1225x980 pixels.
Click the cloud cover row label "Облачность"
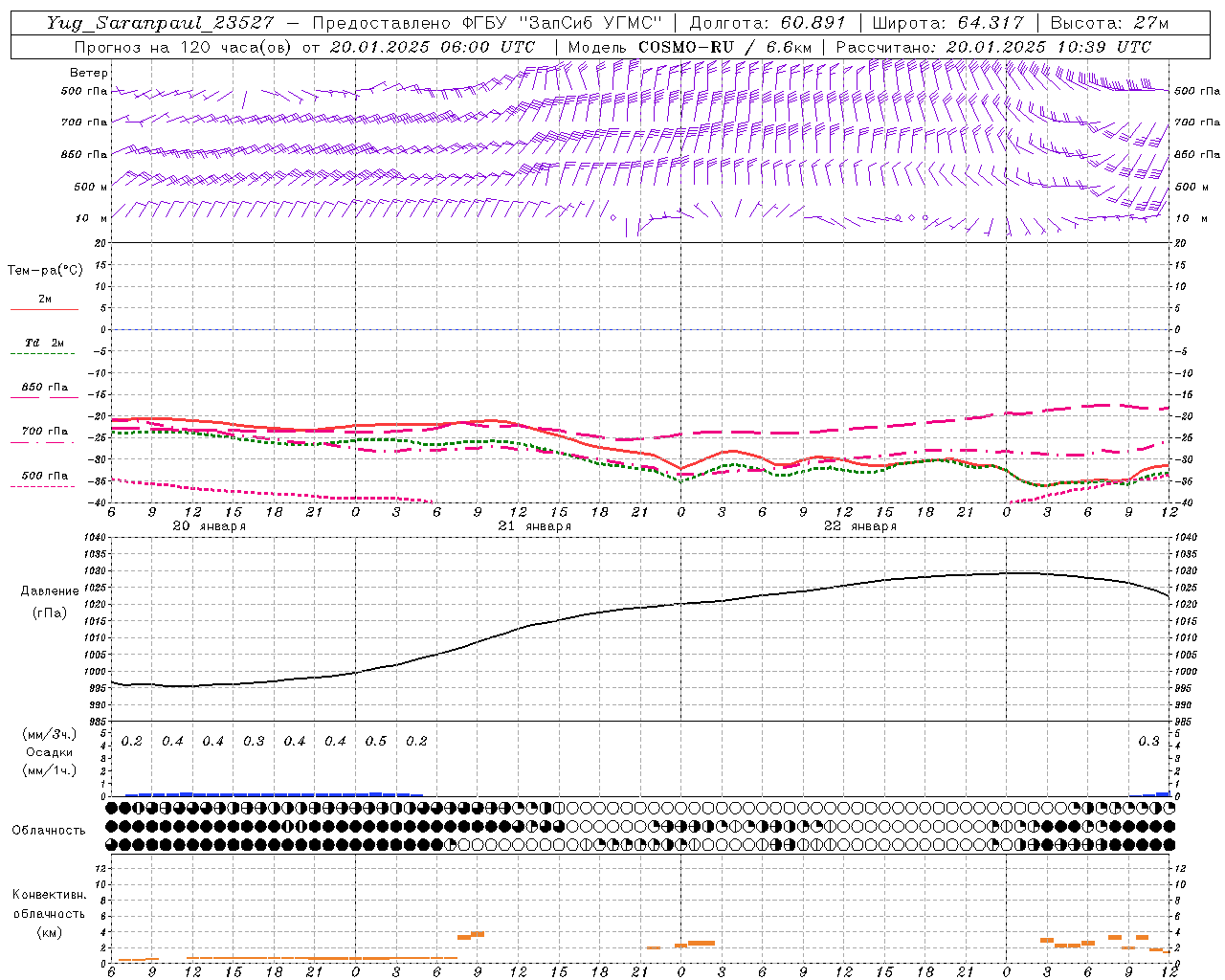(x=49, y=831)
